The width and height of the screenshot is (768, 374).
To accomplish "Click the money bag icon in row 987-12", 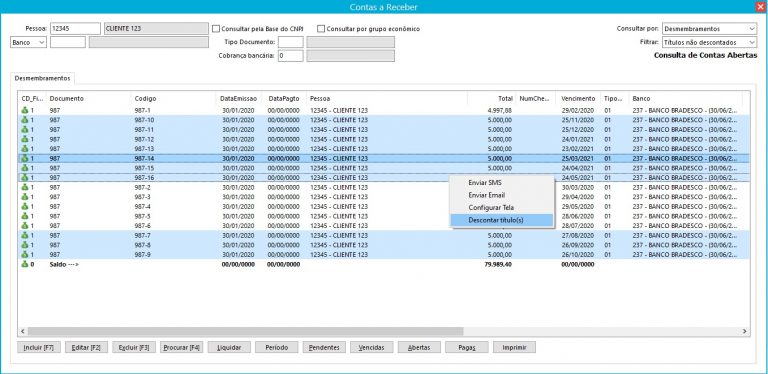I will 25,140.
